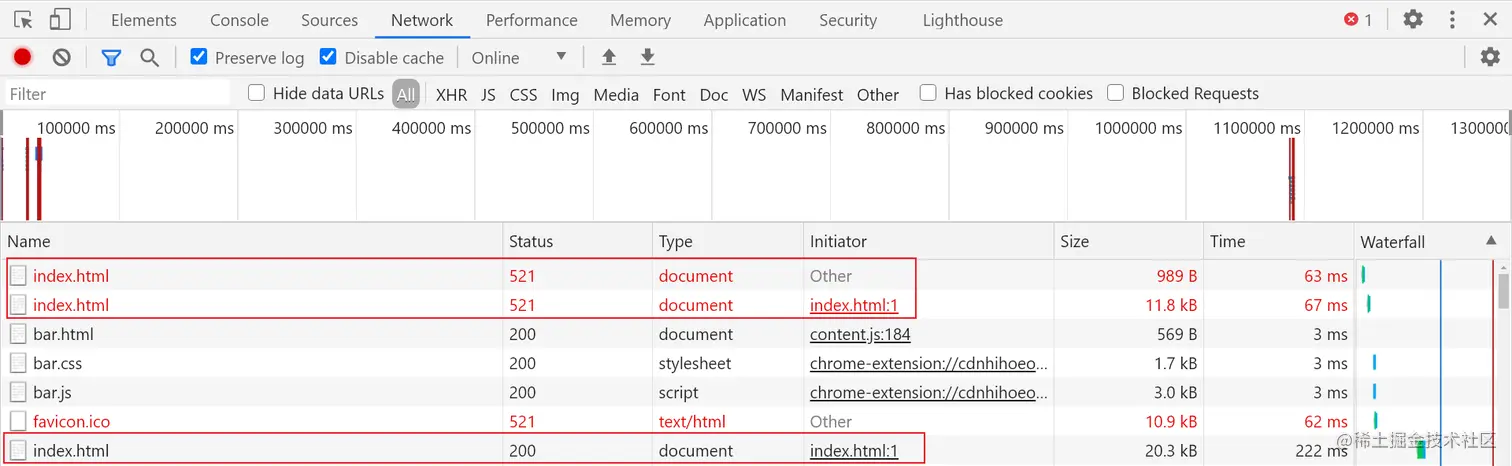Open DevTools settings gear in tab bar
This screenshot has width=1512, height=466.
[x=1413, y=19]
